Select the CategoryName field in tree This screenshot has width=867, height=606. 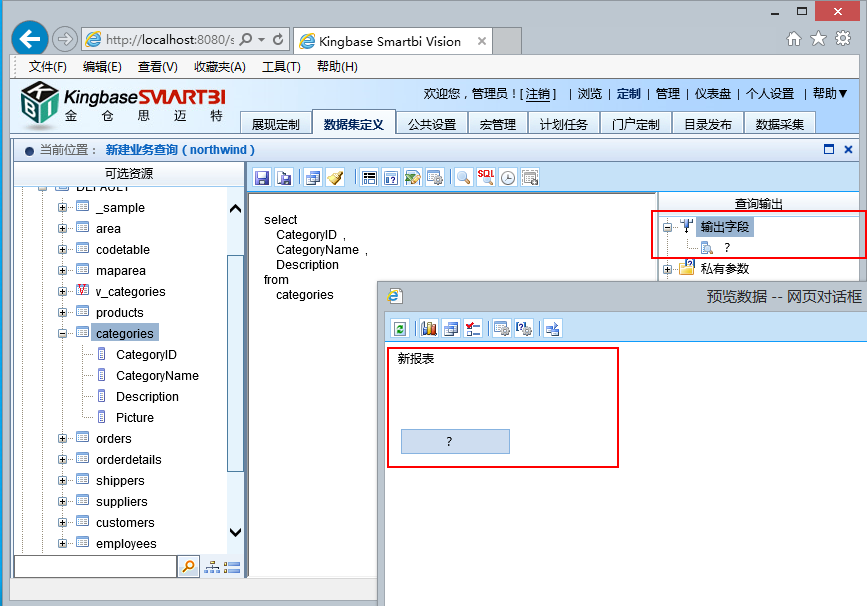pos(157,375)
